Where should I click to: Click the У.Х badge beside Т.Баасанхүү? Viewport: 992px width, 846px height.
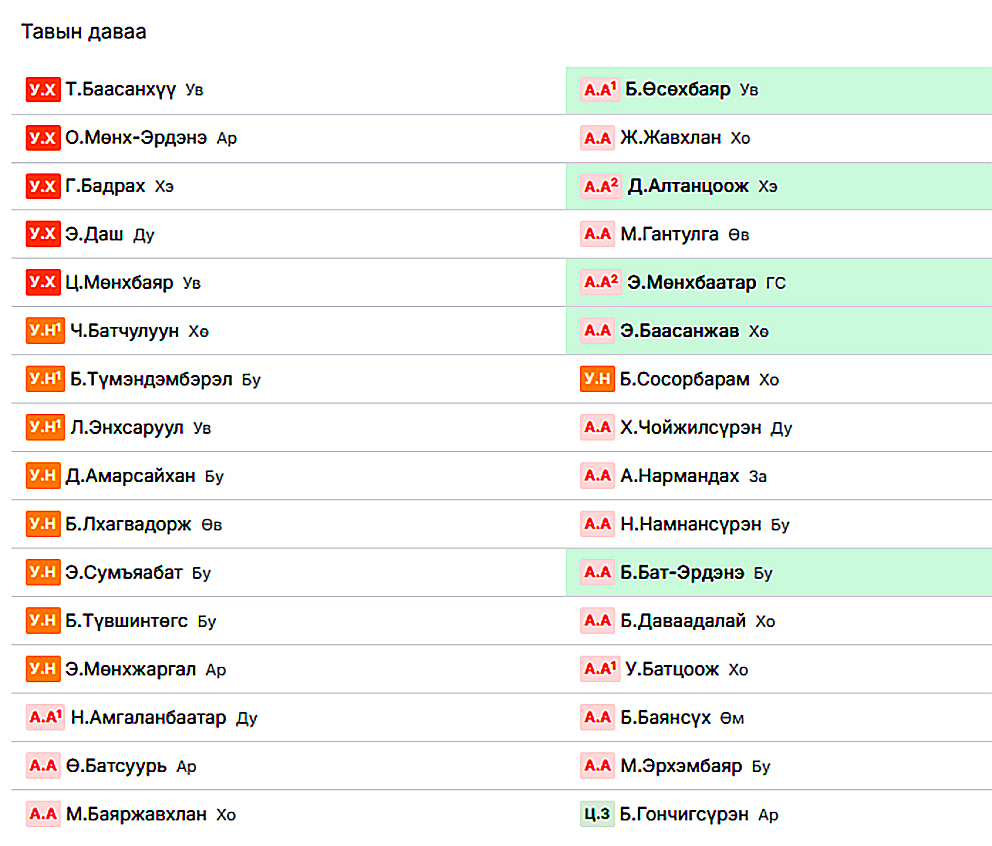click(43, 89)
